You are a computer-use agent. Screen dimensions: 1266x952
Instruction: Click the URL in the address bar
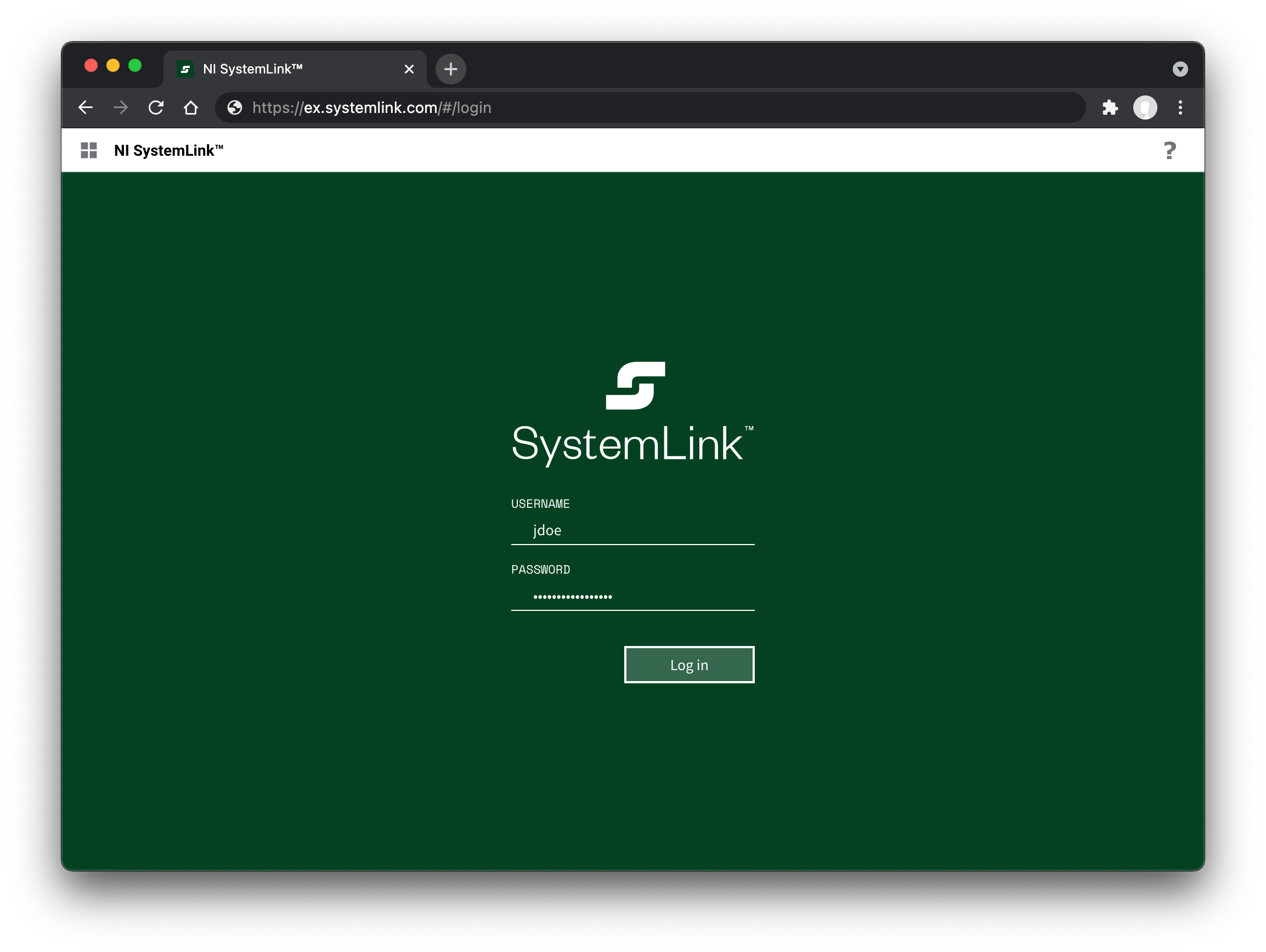pos(371,107)
